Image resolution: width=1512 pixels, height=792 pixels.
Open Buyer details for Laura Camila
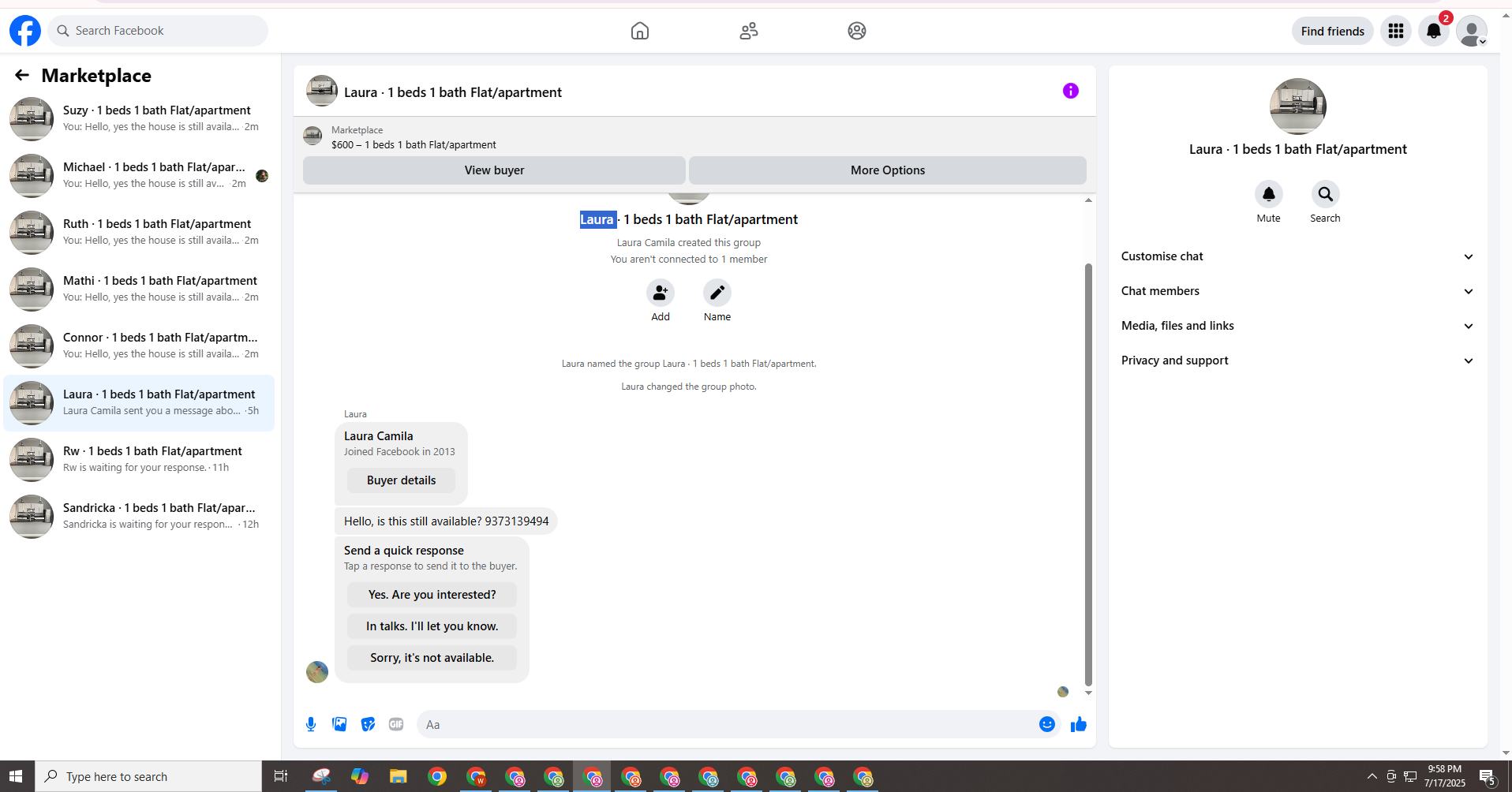(401, 480)
